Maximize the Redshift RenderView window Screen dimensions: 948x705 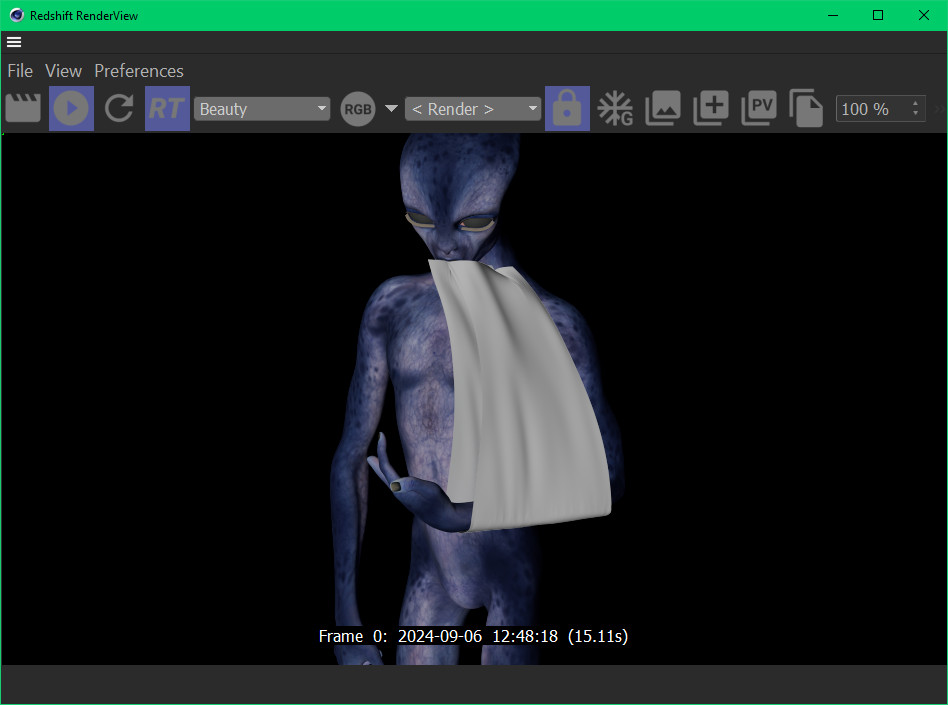tap(878, 15)
